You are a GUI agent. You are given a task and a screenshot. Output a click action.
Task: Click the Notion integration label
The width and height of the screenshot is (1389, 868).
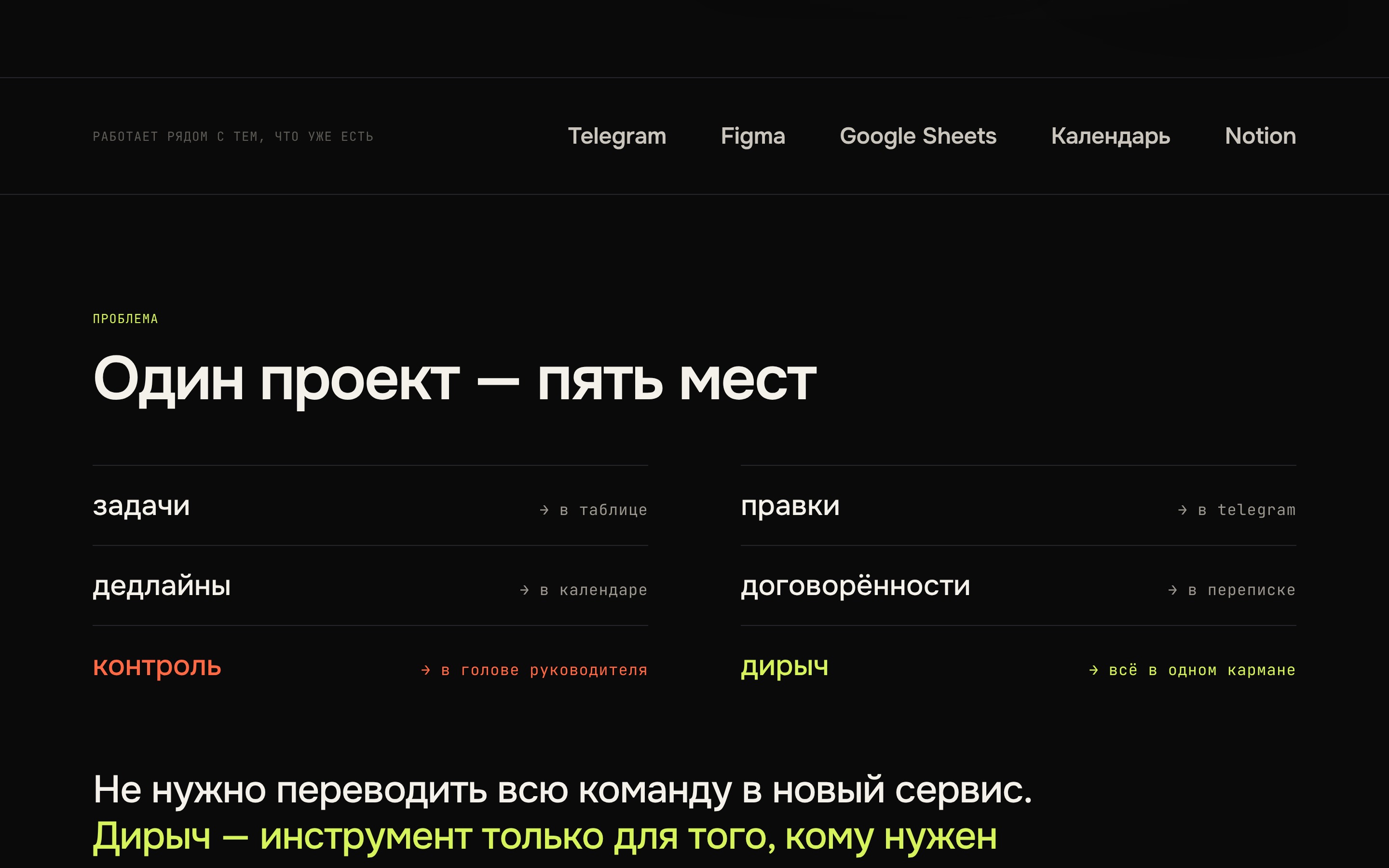(x=1260, y=136)
